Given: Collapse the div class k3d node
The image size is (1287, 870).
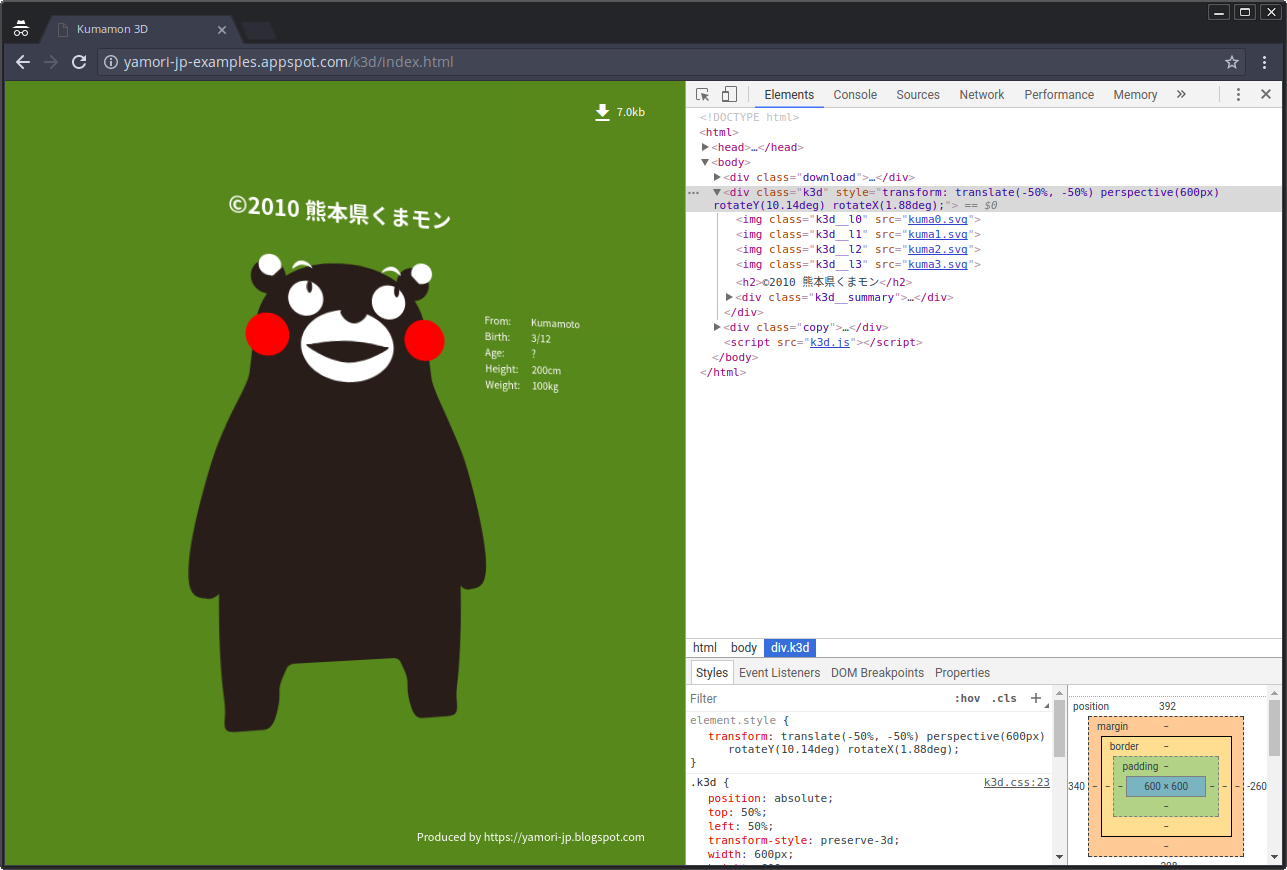Looking at the screenshot, I should click(717, 192).
